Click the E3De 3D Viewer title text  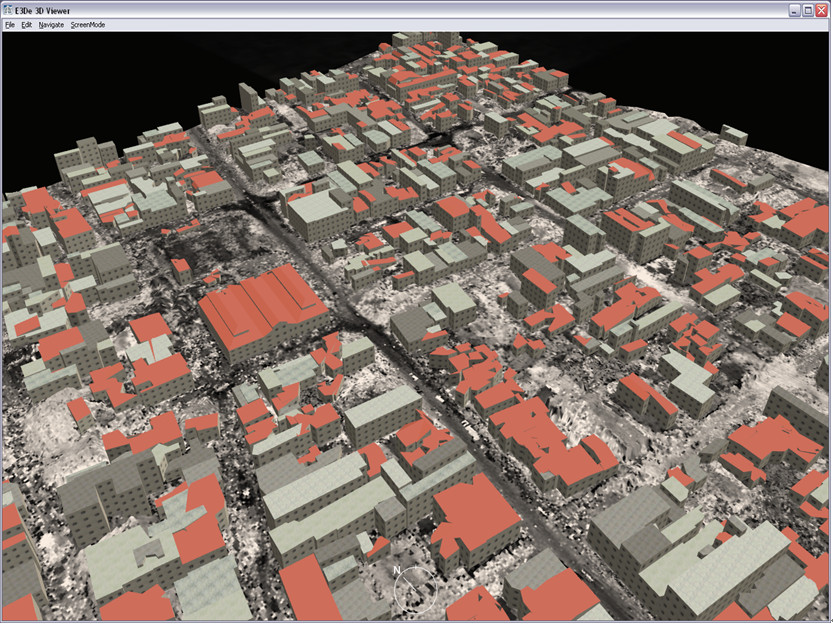(44, 9)
